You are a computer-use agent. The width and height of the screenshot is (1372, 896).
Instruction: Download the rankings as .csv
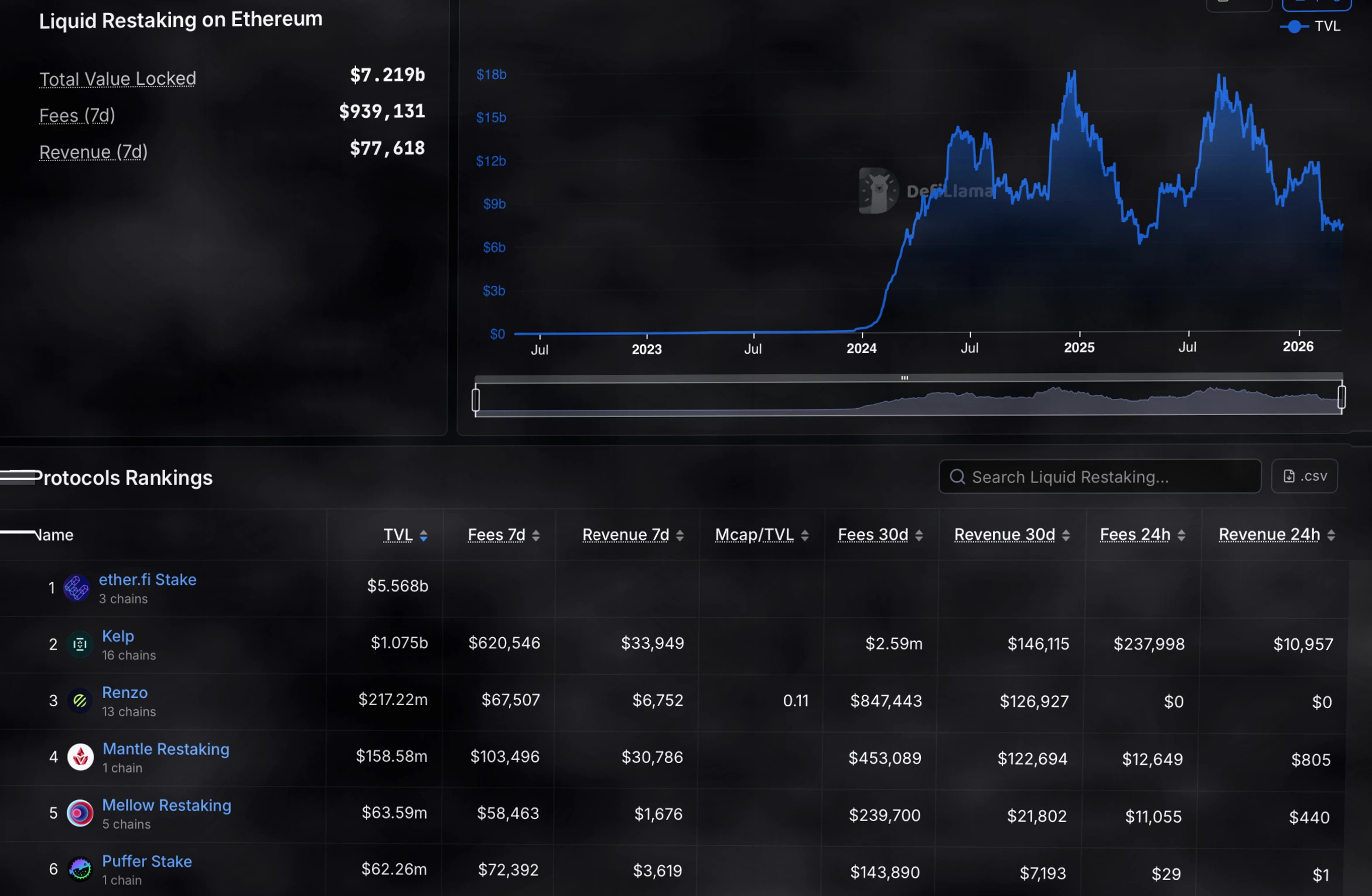coord(1305,476)
